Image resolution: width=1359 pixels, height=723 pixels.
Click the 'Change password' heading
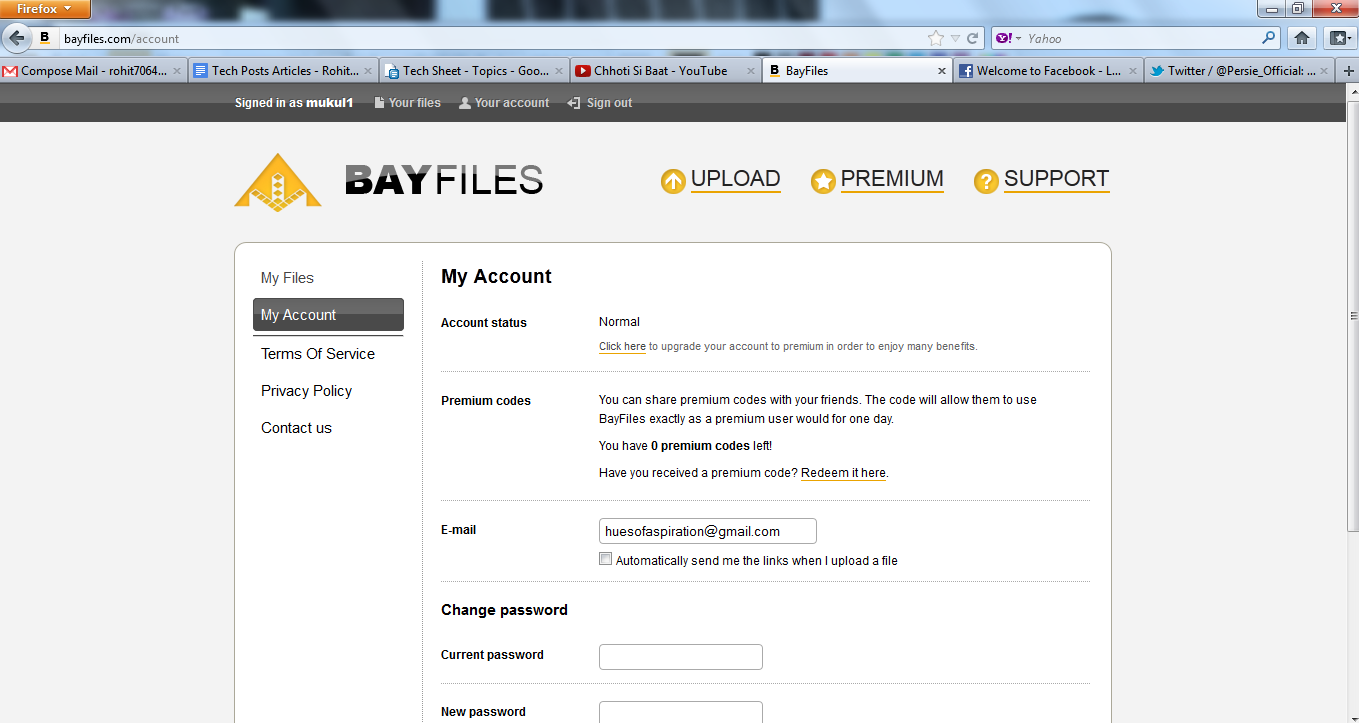[504, 610]
